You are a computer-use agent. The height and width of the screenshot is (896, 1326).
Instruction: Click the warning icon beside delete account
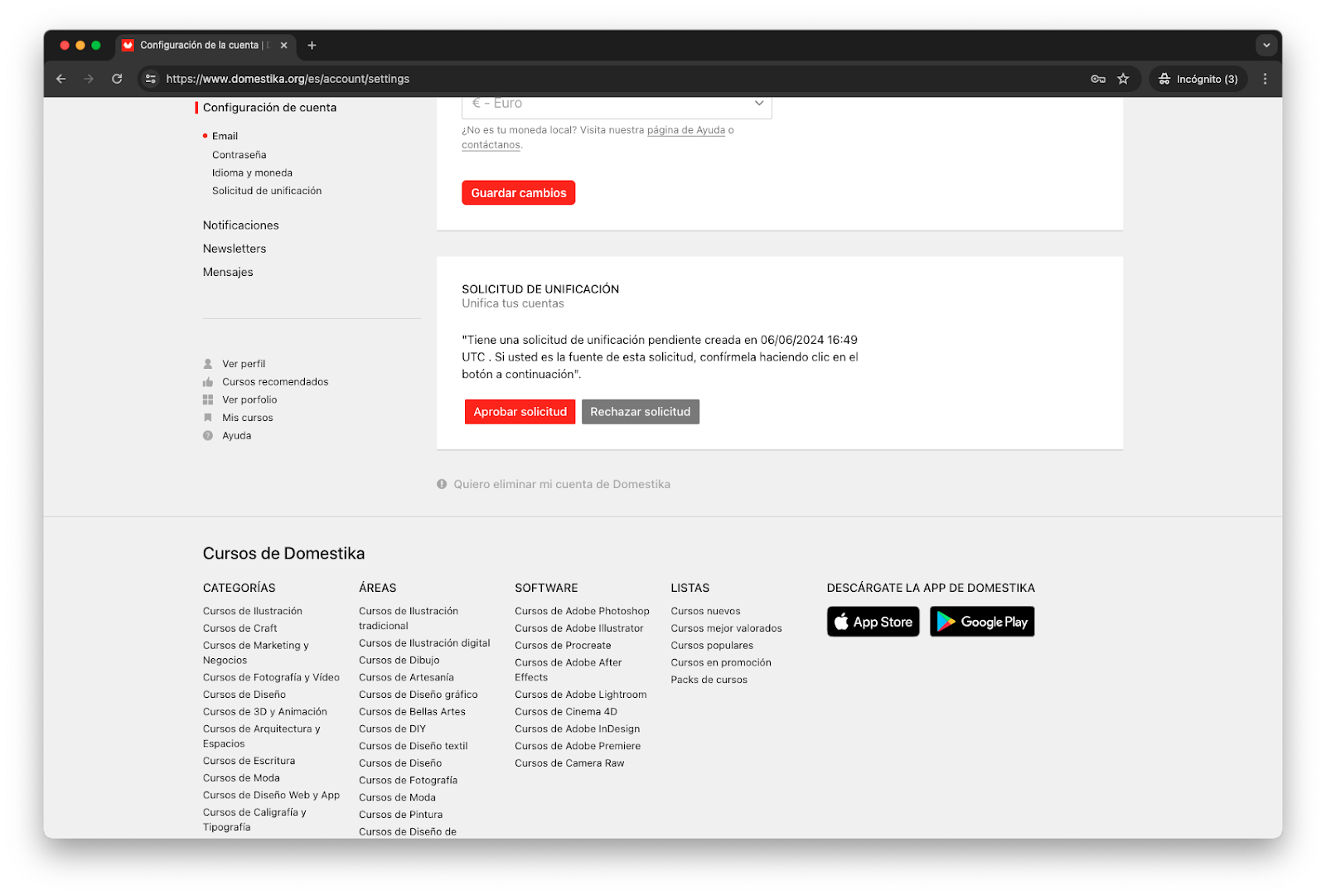(x=442, y=484)
